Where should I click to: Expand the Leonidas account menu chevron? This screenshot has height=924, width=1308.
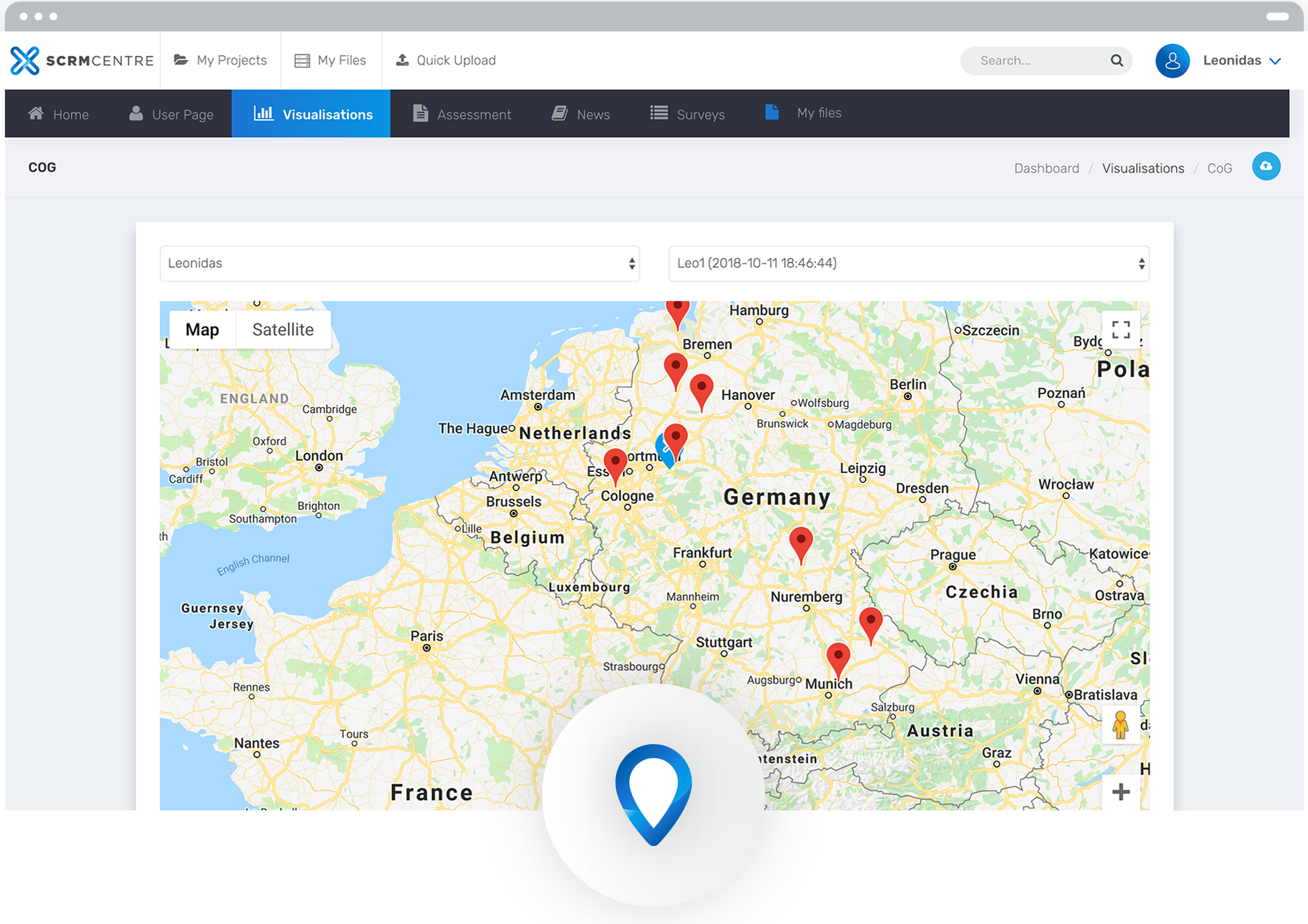point(1275,61)
